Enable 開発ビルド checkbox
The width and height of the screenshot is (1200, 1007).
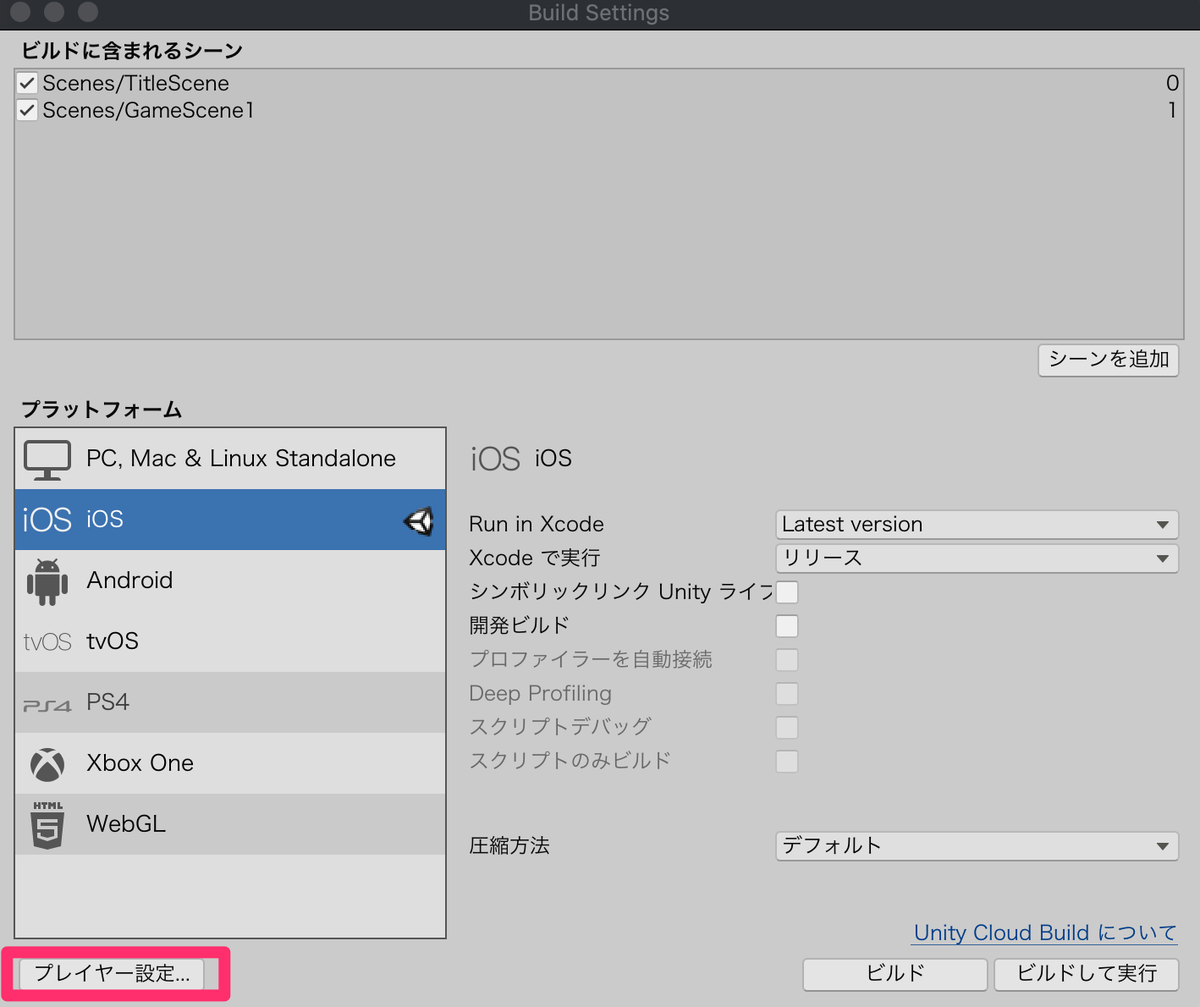788,626
